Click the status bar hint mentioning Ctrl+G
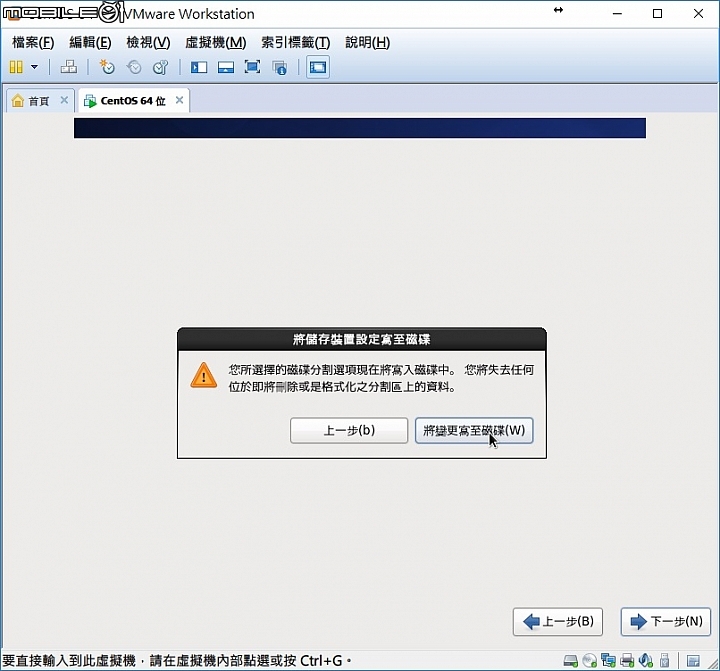Viewport: 720px width, 671px height. 177,661
